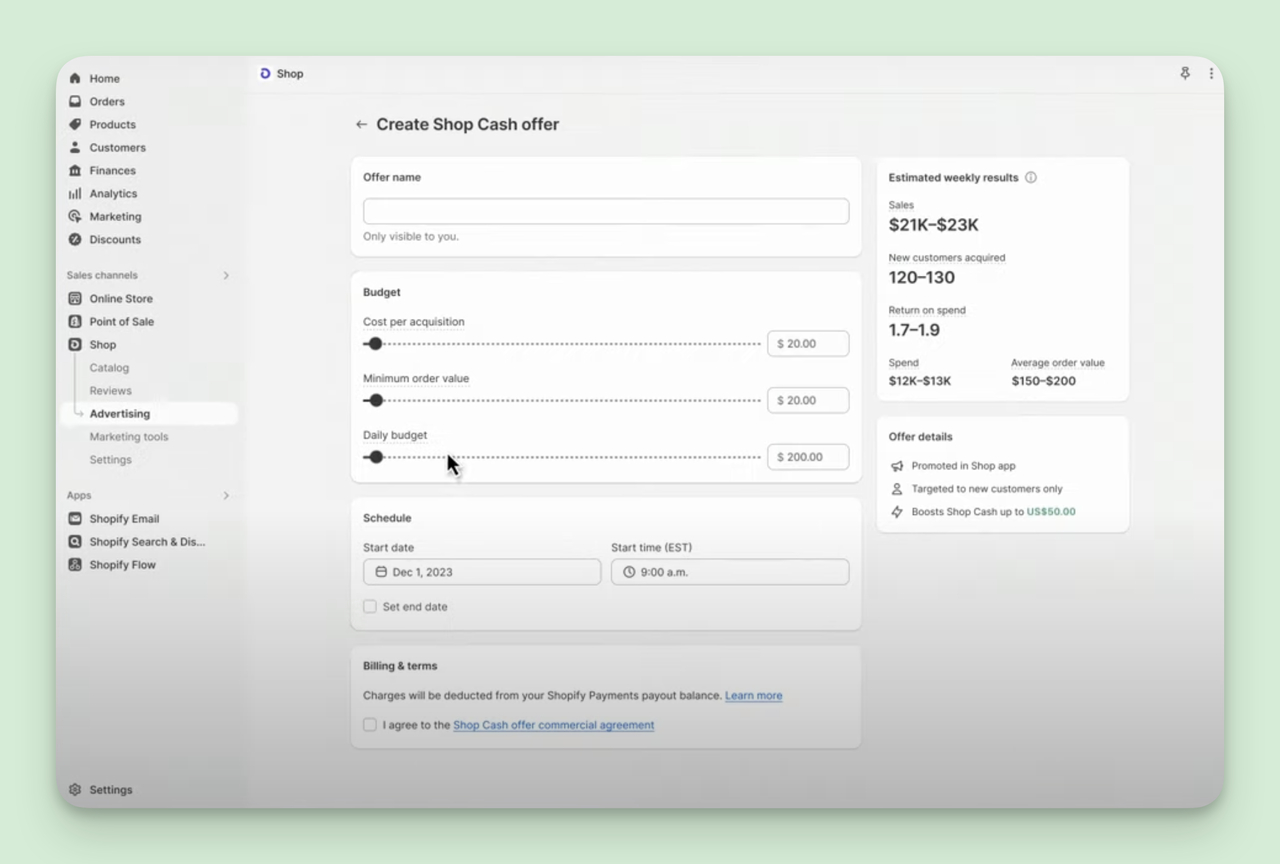Click info icon next to Estimated weekly results
Viewport: 1280px width, 864px height.
1031,177
